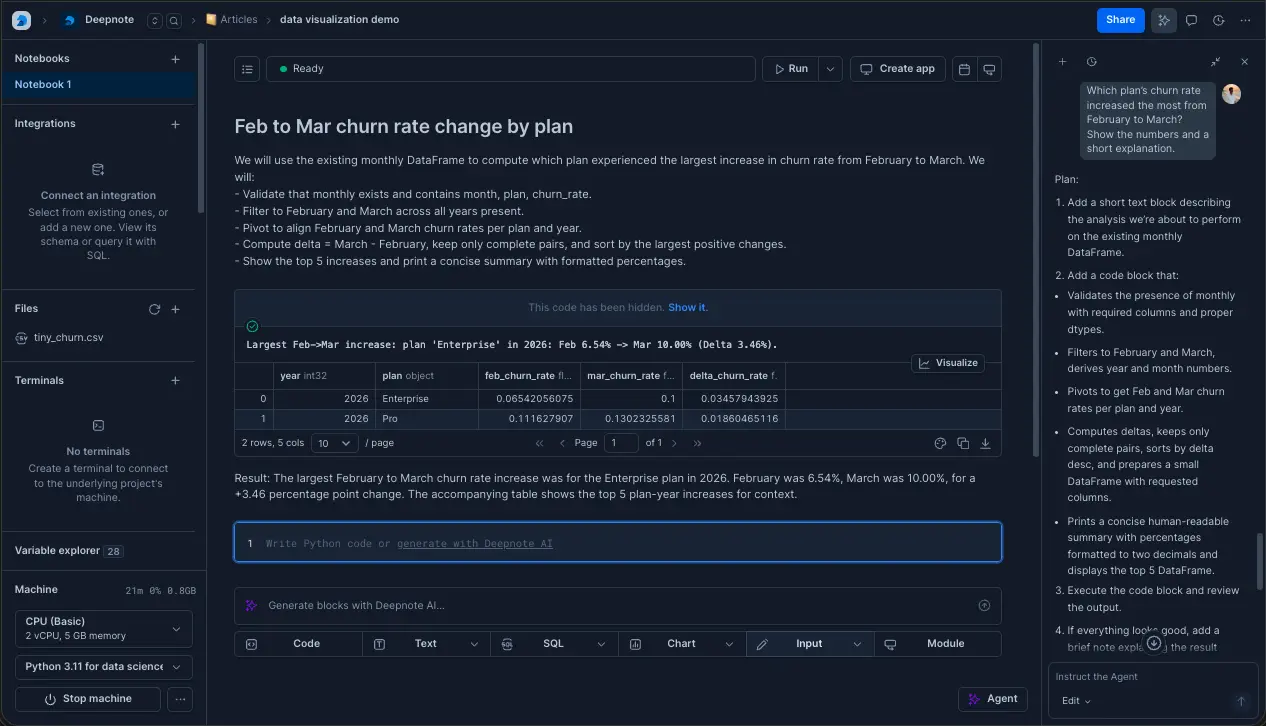Viewport: 1266px width, 726px height.
Task: Choose the SQL block type
Action: tap(553, 644)
